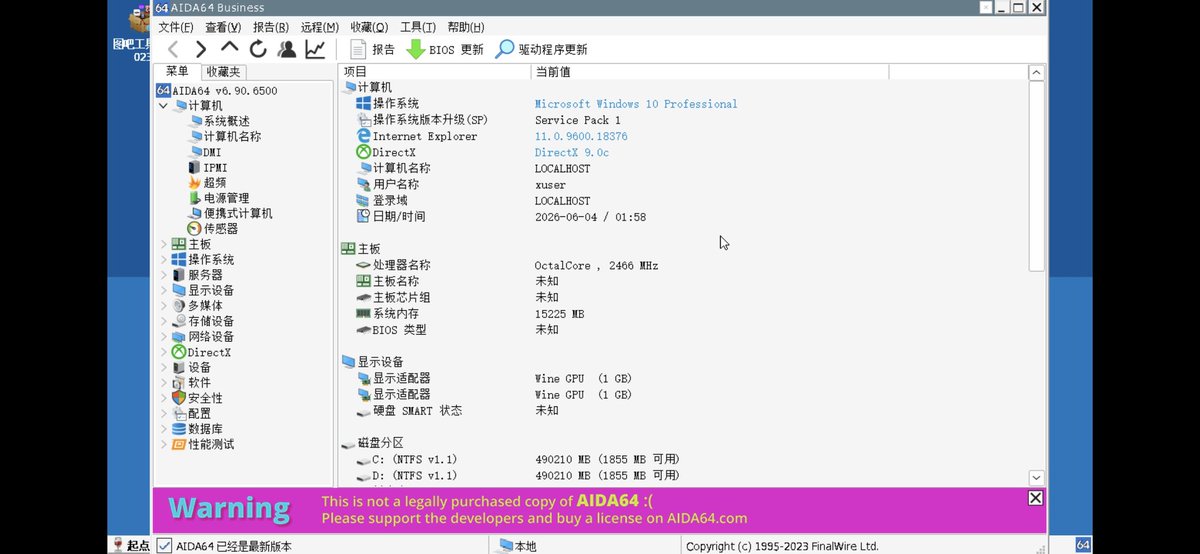Open Microsoft Windows 10 Professional link

coord(636,104)
